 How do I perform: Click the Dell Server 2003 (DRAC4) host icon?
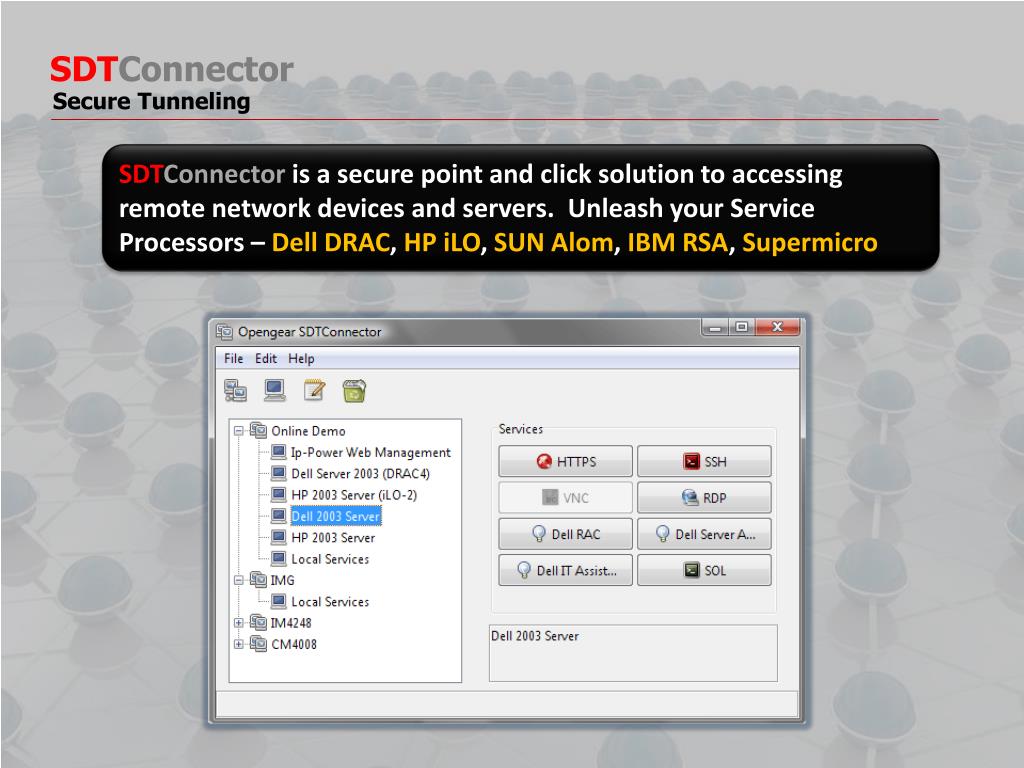279,473
